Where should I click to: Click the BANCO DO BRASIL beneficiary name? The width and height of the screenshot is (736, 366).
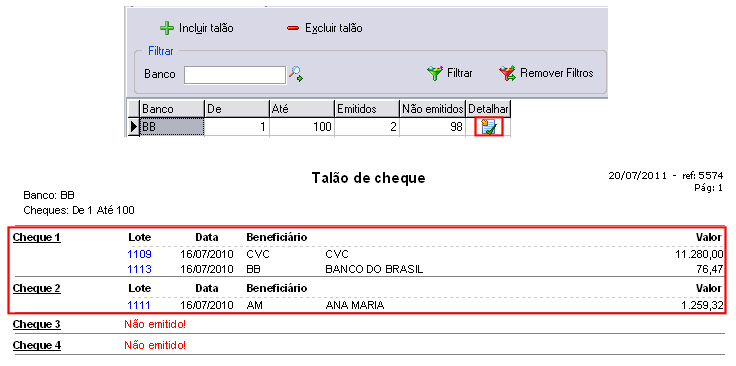point(374,269)
